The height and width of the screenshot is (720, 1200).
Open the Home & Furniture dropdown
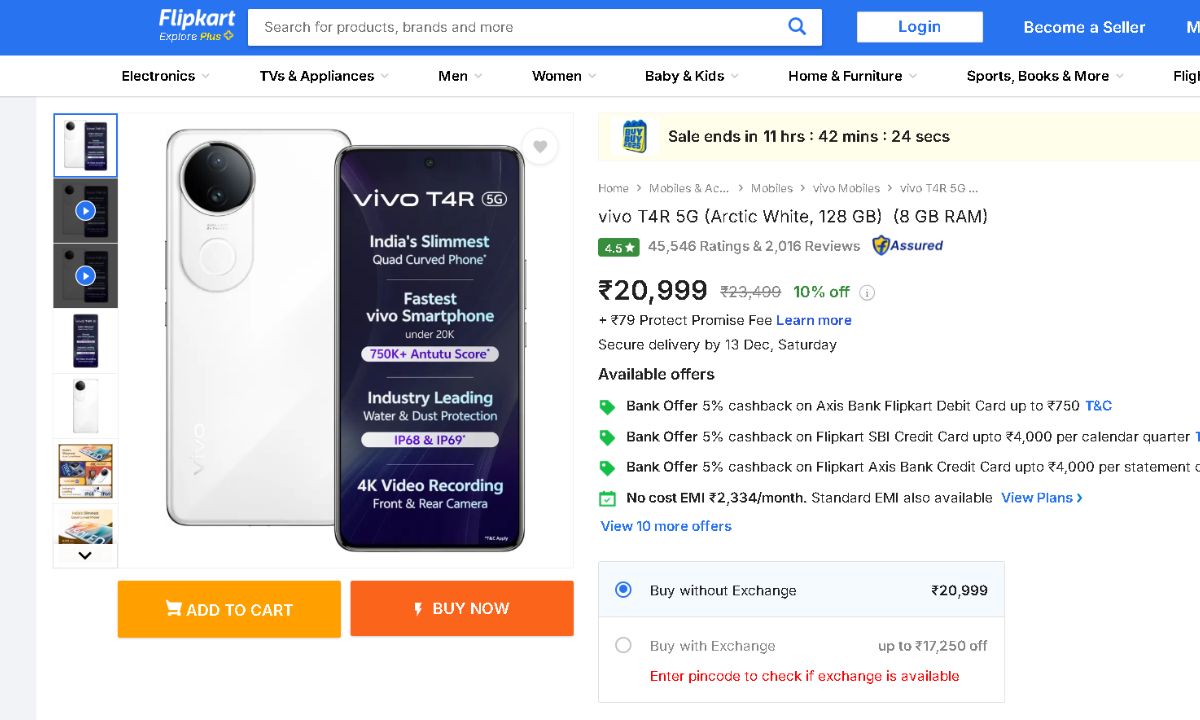(x=852, y=76)
